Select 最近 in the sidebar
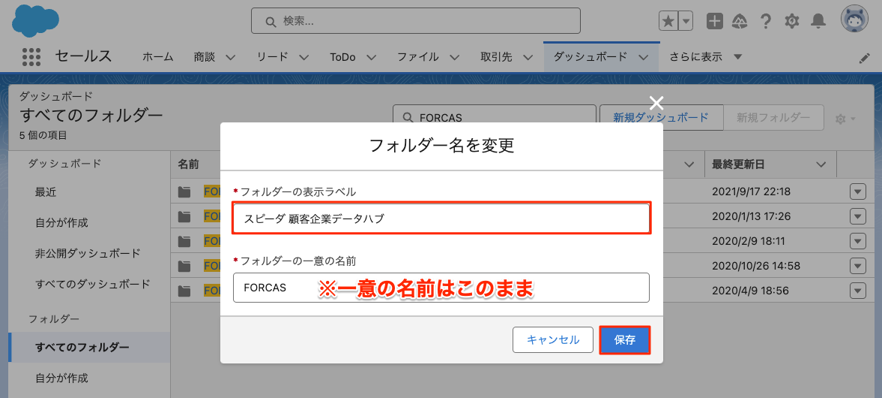This screenshot has height=398, width=882. (46, 192)
